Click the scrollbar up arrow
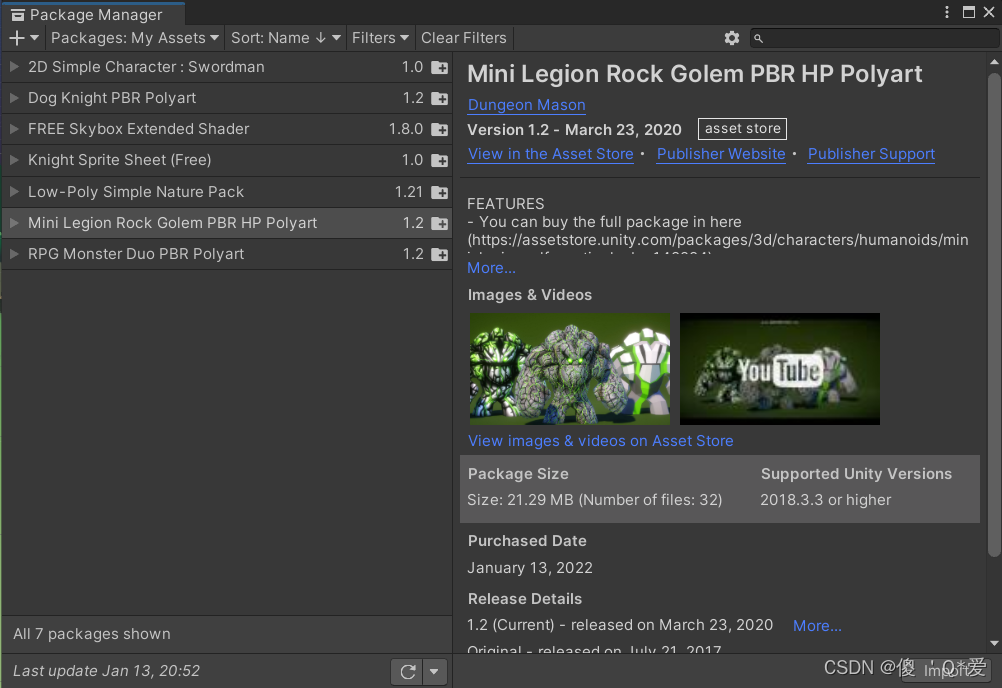Viewport: 1002px width, 688px height. [994, 62]
